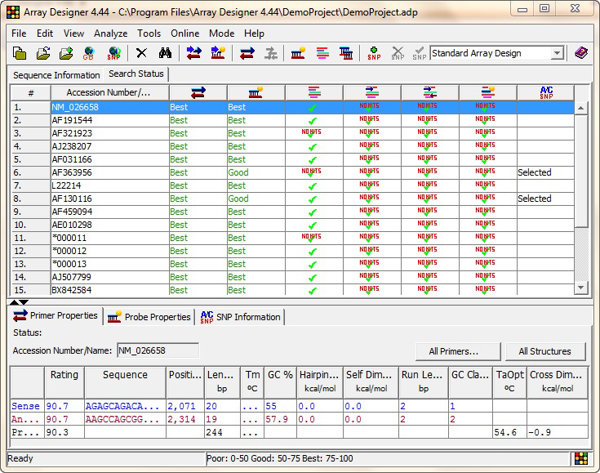600x473 pixels.
Task: Click the table scrollbar up arrow
Action: pos(580,108)
